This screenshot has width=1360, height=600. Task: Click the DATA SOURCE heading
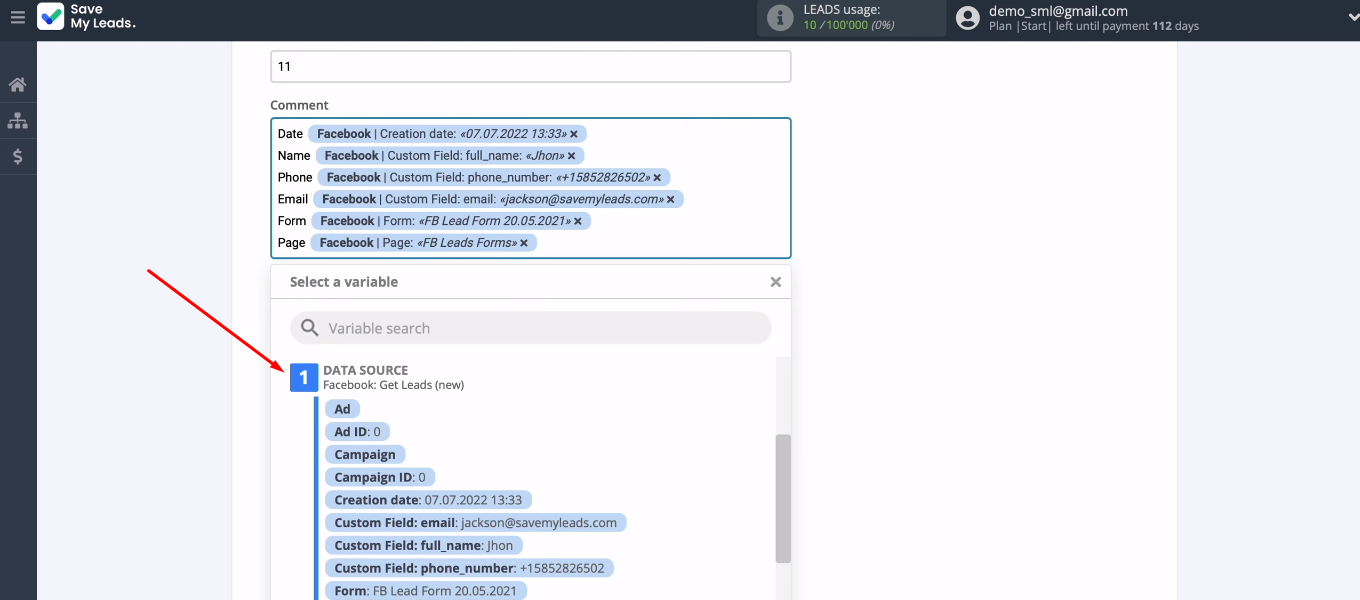point(365,370)
